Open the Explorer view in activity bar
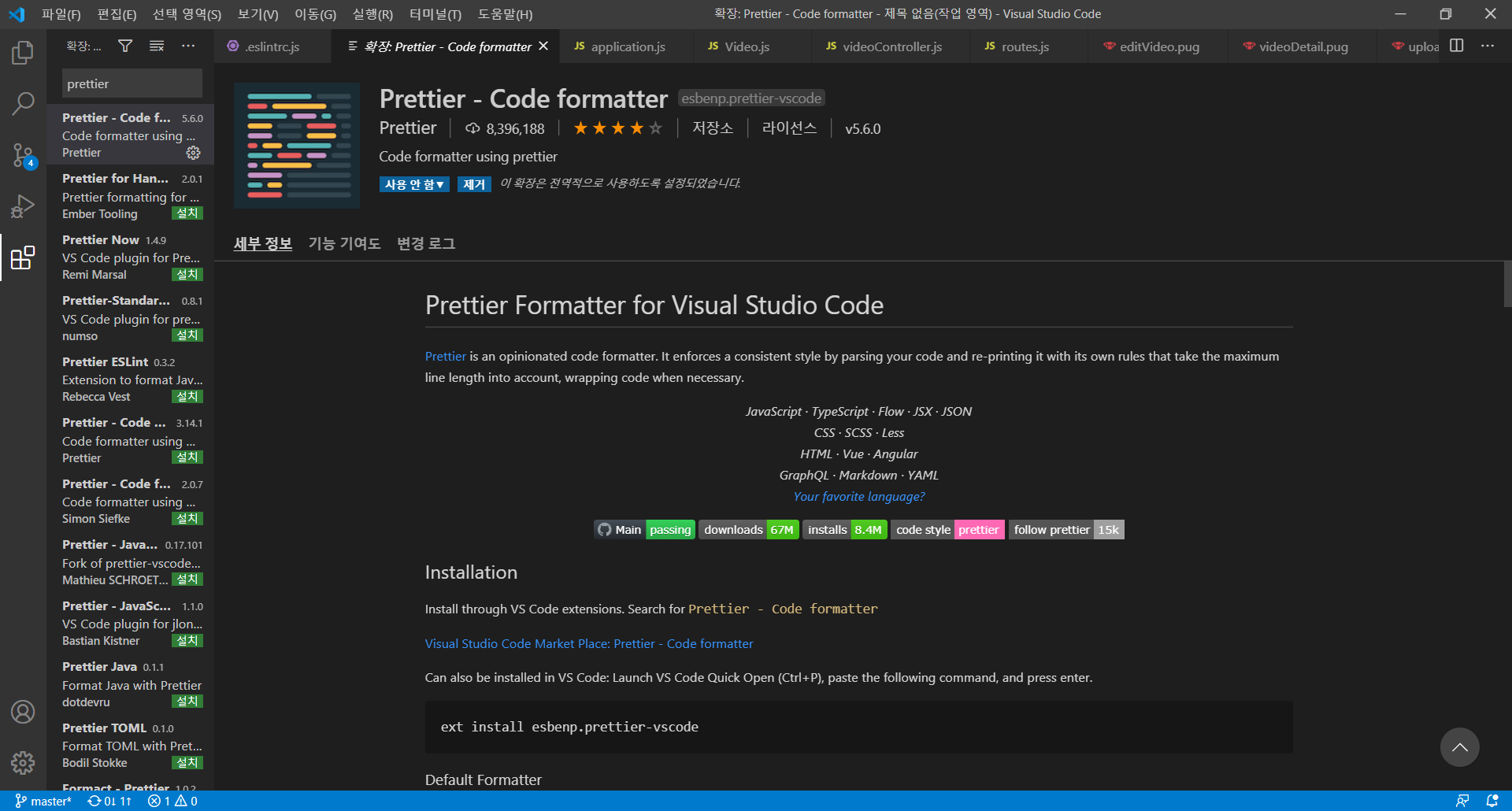 (23, 53)
